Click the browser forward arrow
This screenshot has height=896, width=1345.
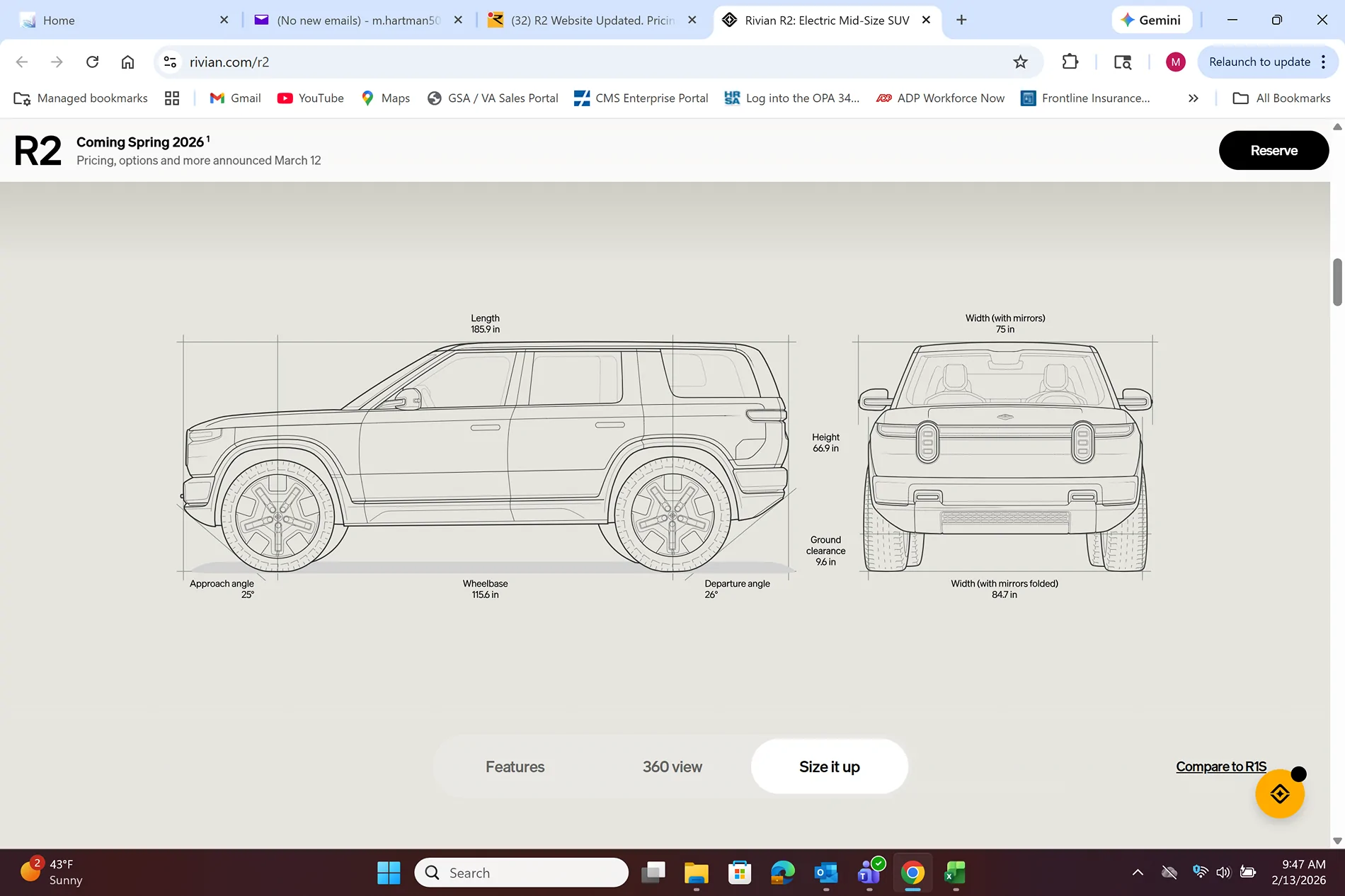tap(57, 62)
